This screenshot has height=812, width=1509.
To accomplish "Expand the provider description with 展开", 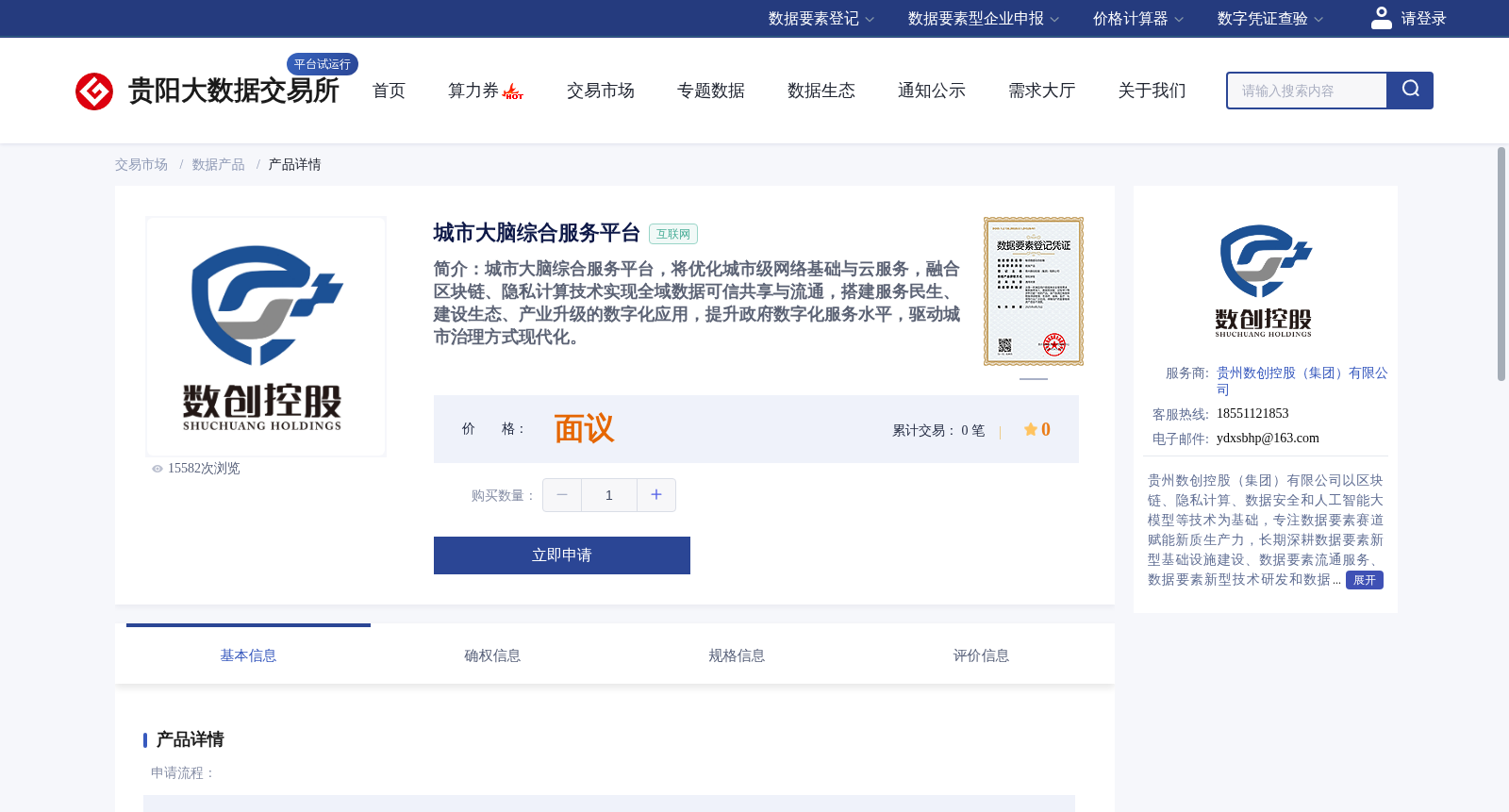I will click(1365, 580).
